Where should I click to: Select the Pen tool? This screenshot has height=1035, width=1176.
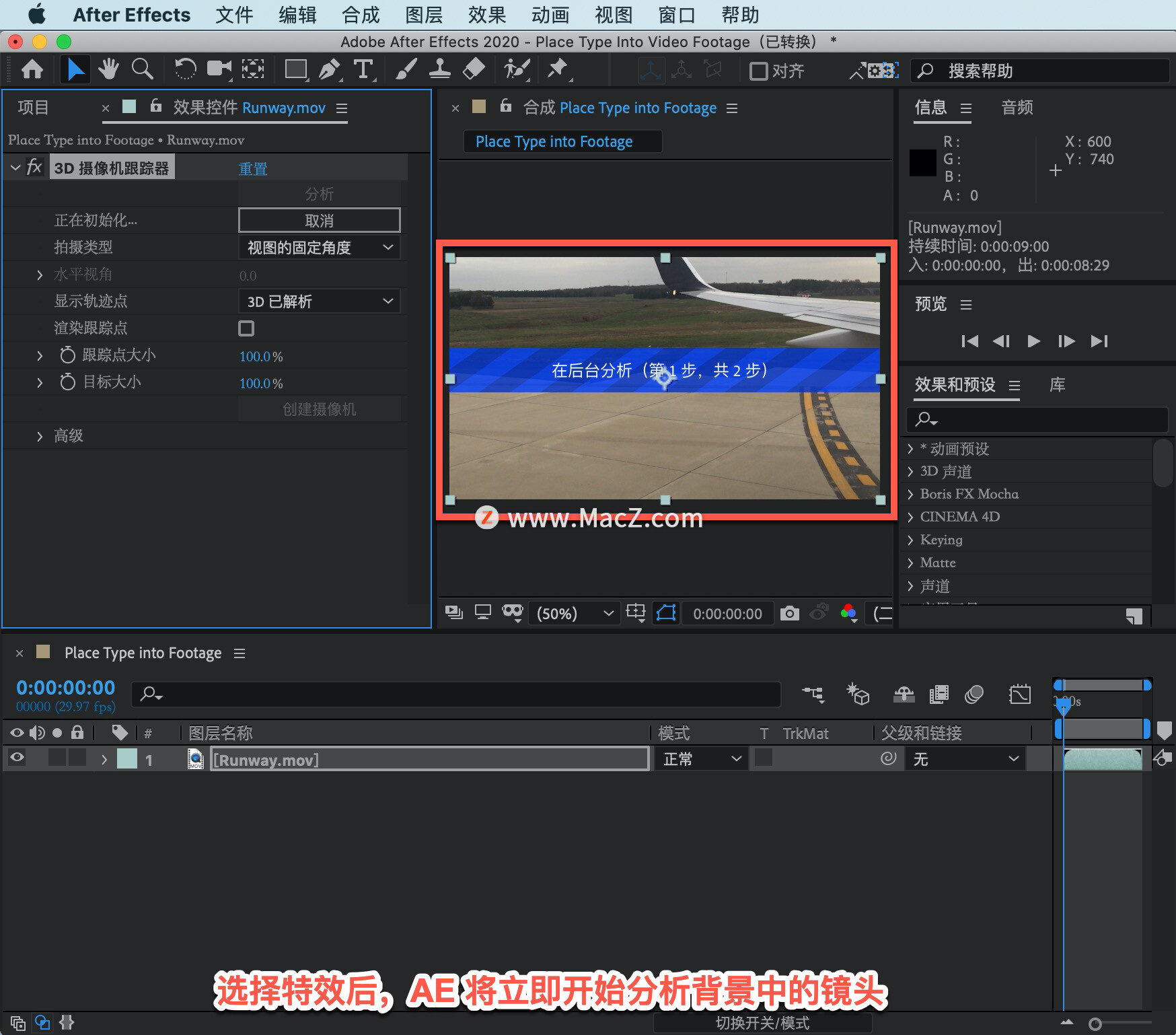(329, 69)
